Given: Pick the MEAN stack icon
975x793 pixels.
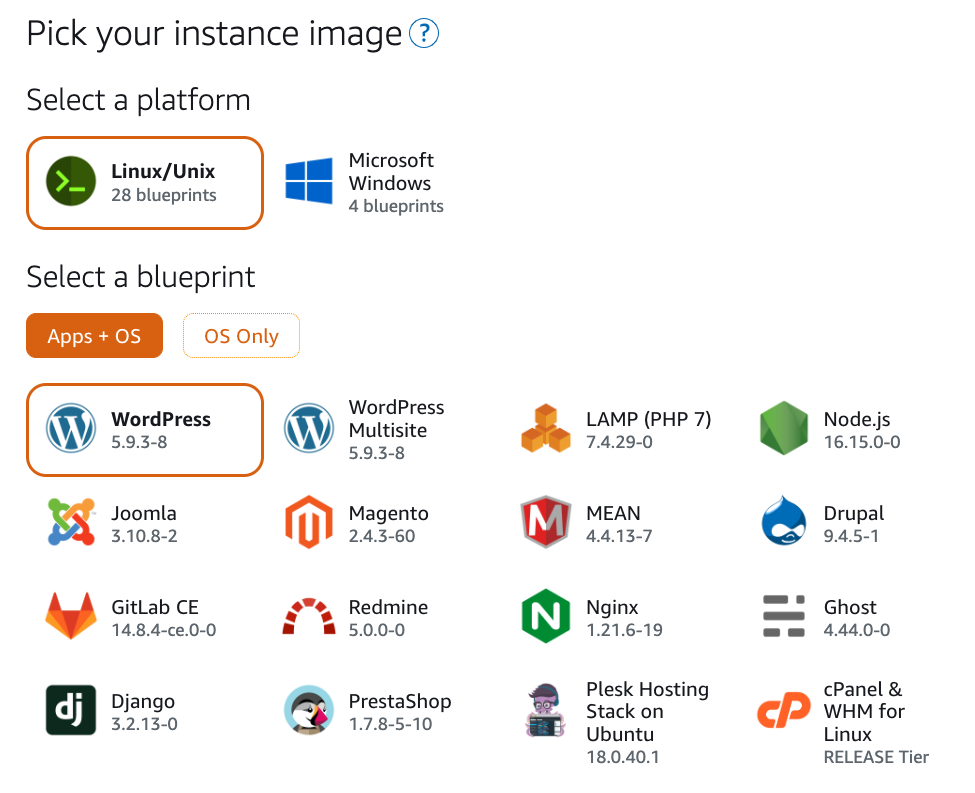Looking at the screenshot, I should (x=545, y=523).
